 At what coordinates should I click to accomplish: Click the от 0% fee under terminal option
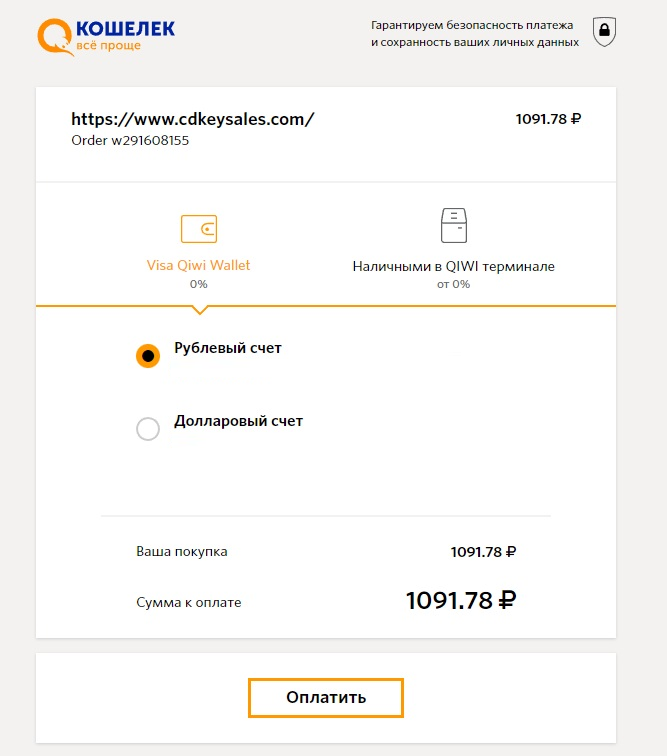453,284
